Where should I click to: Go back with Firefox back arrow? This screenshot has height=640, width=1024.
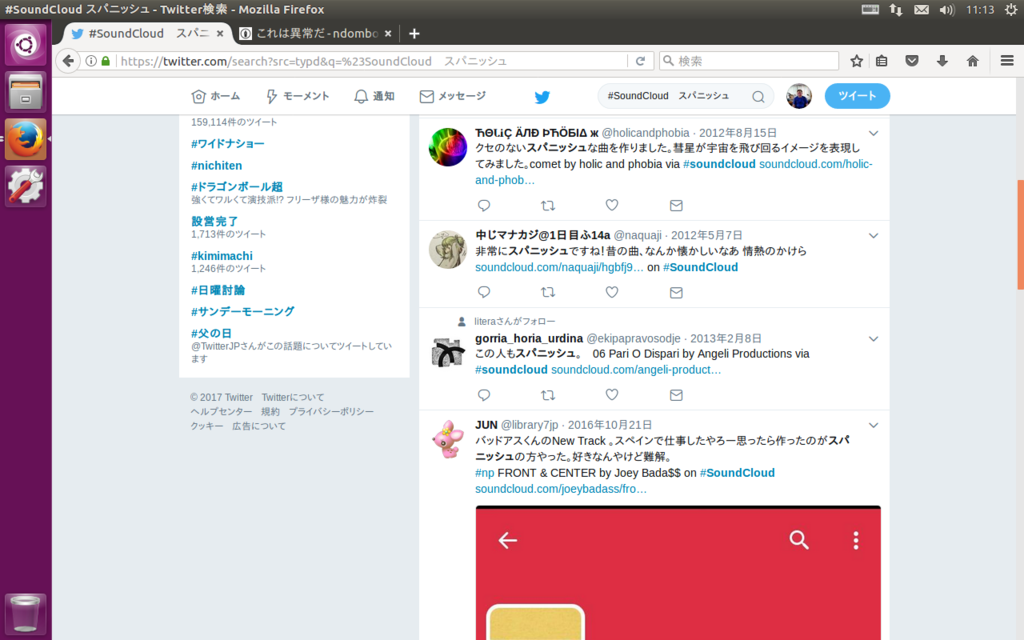coord(68,61)
